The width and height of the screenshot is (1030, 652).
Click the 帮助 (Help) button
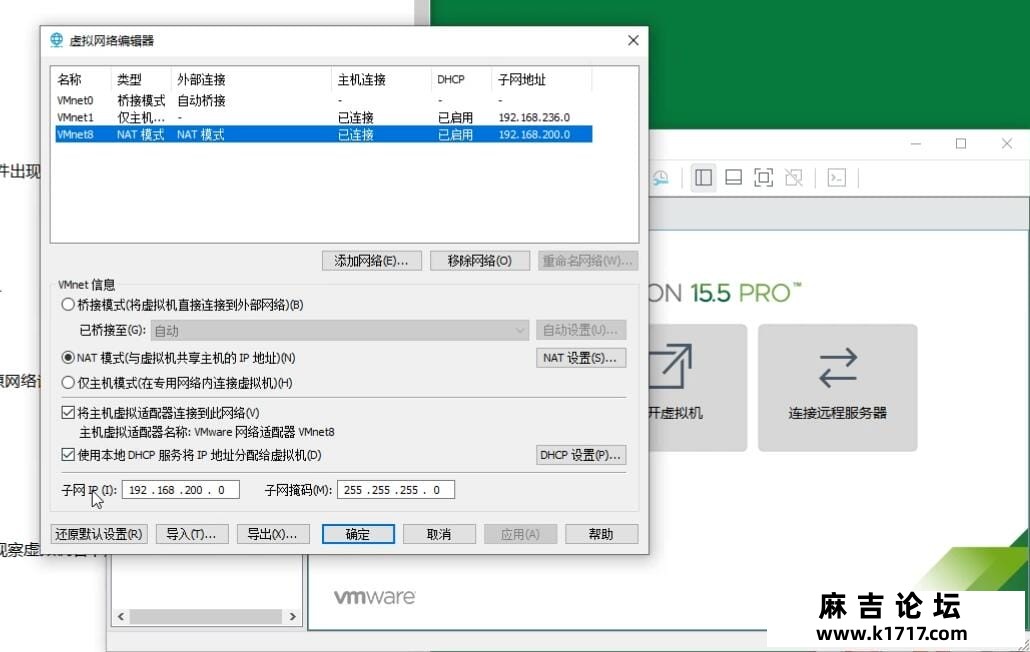pyautogui.click(x=601, y=534)
